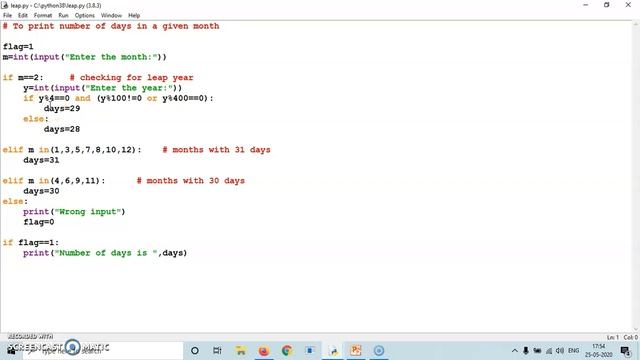640x360 pixels.
Task: Click the 'Number of days is' print line
Action: (105, 253)
